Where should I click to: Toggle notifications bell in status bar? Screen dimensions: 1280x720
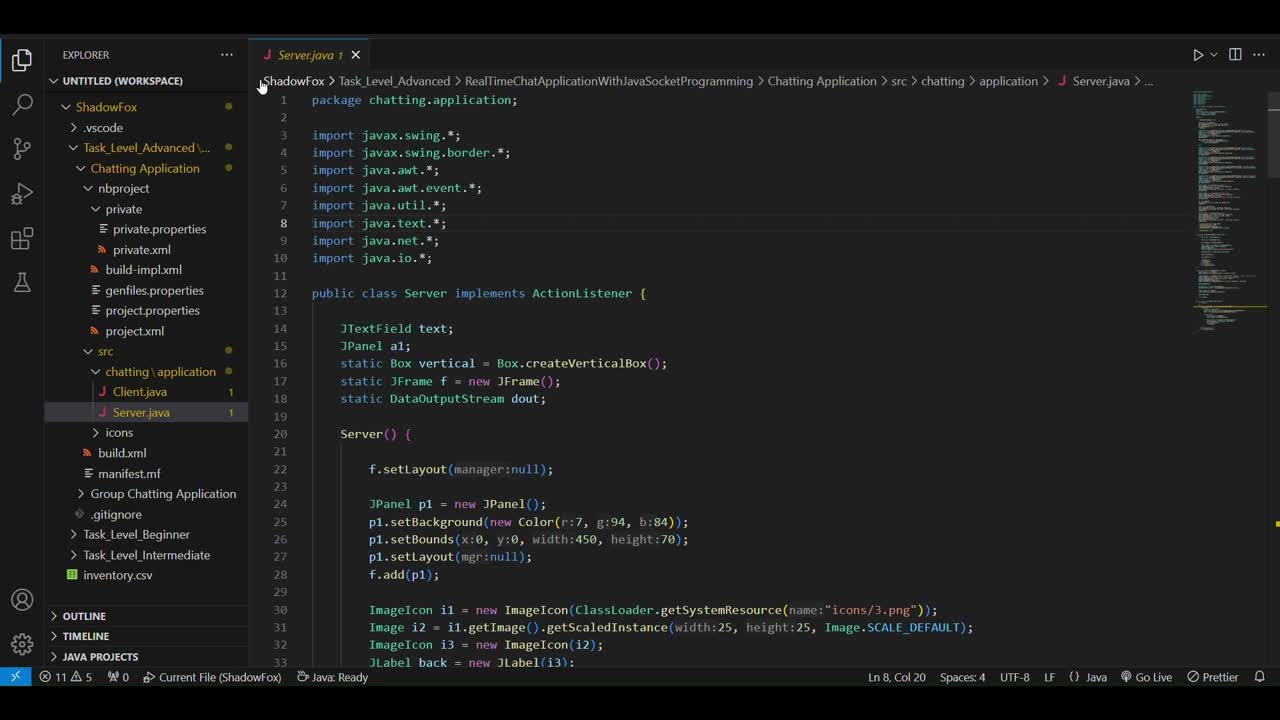(1260, 677)
